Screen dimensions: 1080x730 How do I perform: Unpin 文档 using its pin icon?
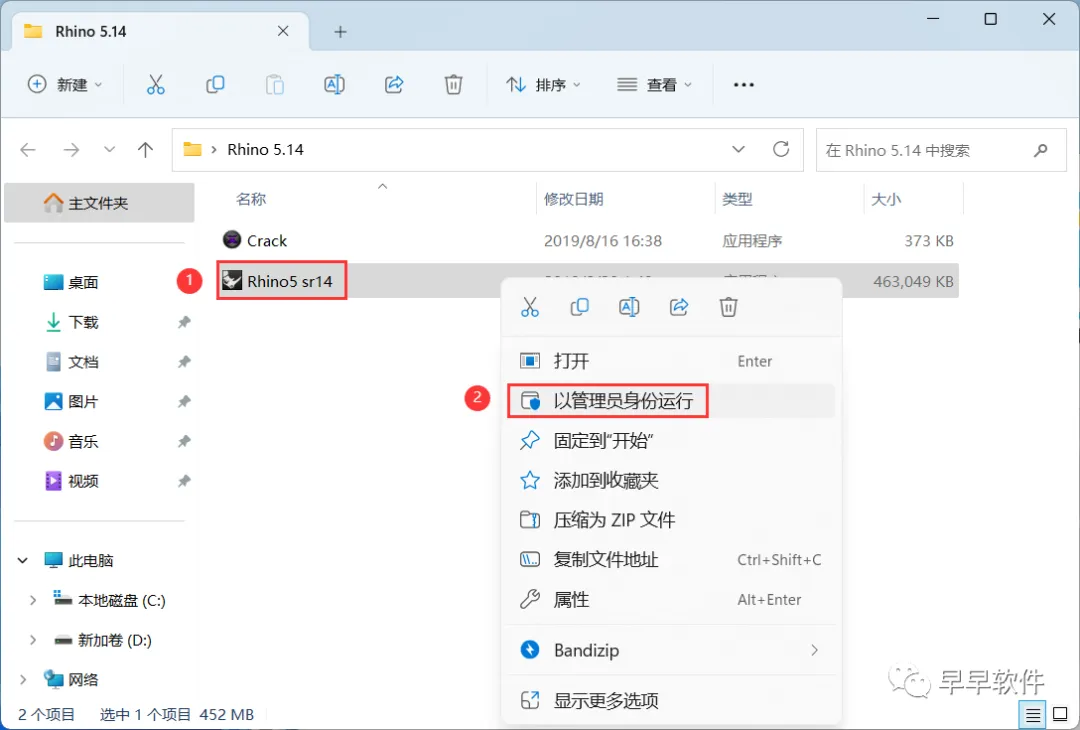point(184,362)
